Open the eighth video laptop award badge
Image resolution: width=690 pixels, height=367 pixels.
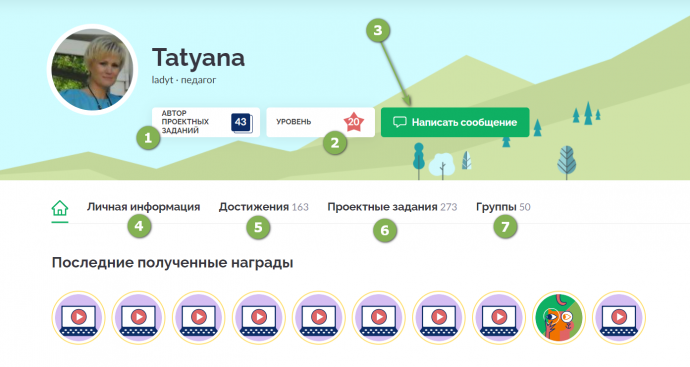tap(499, 317)
